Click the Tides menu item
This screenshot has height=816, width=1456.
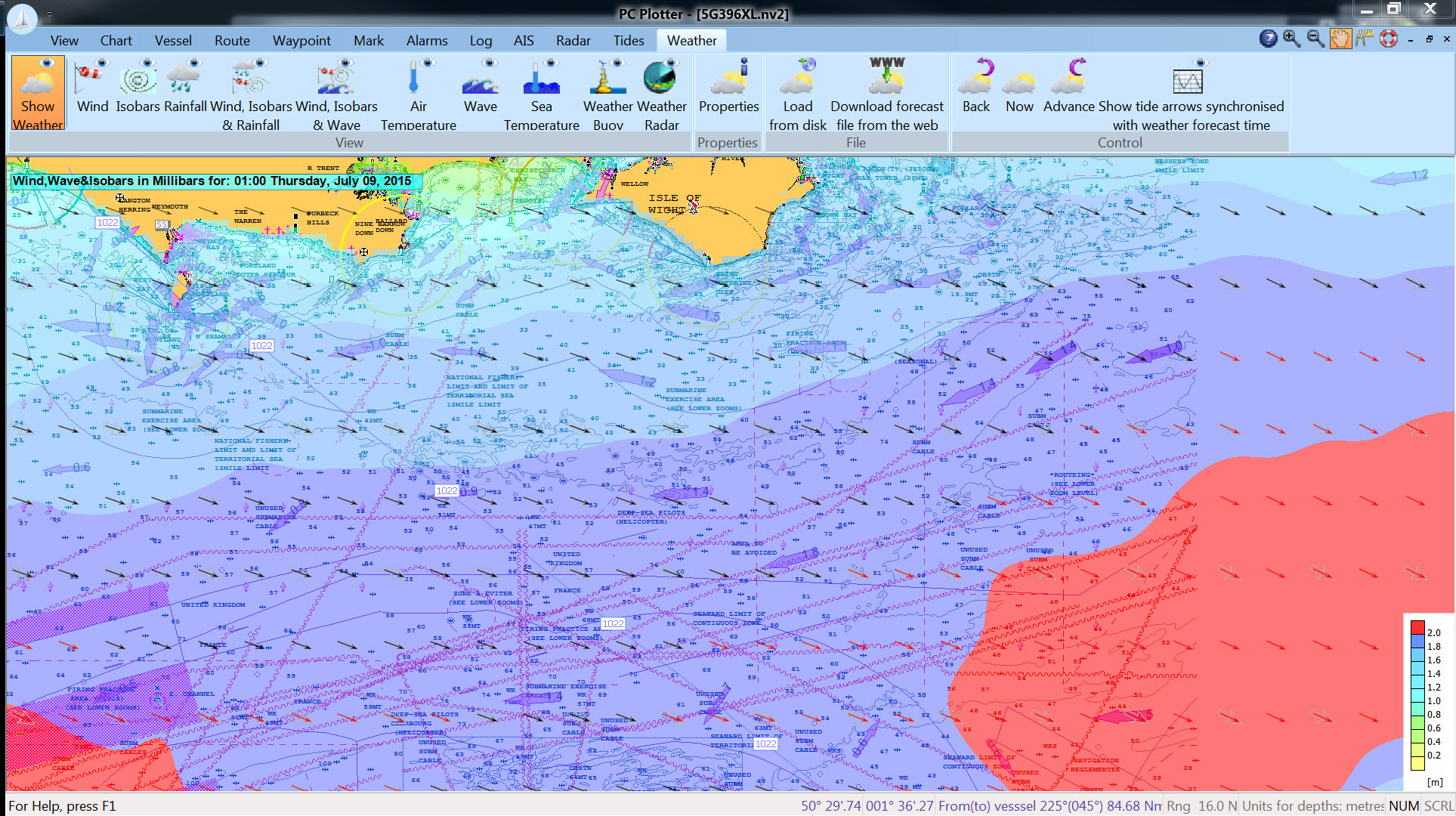[x=627, y=40]
